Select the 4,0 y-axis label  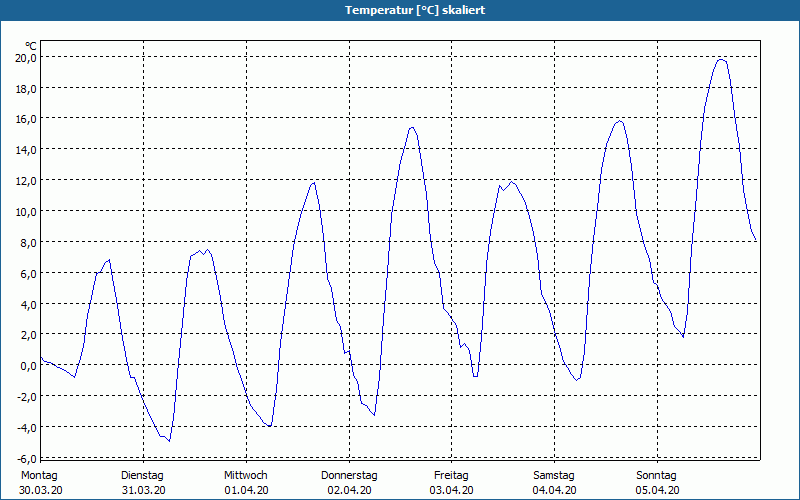pyautogui.click(x=28, y=305)
